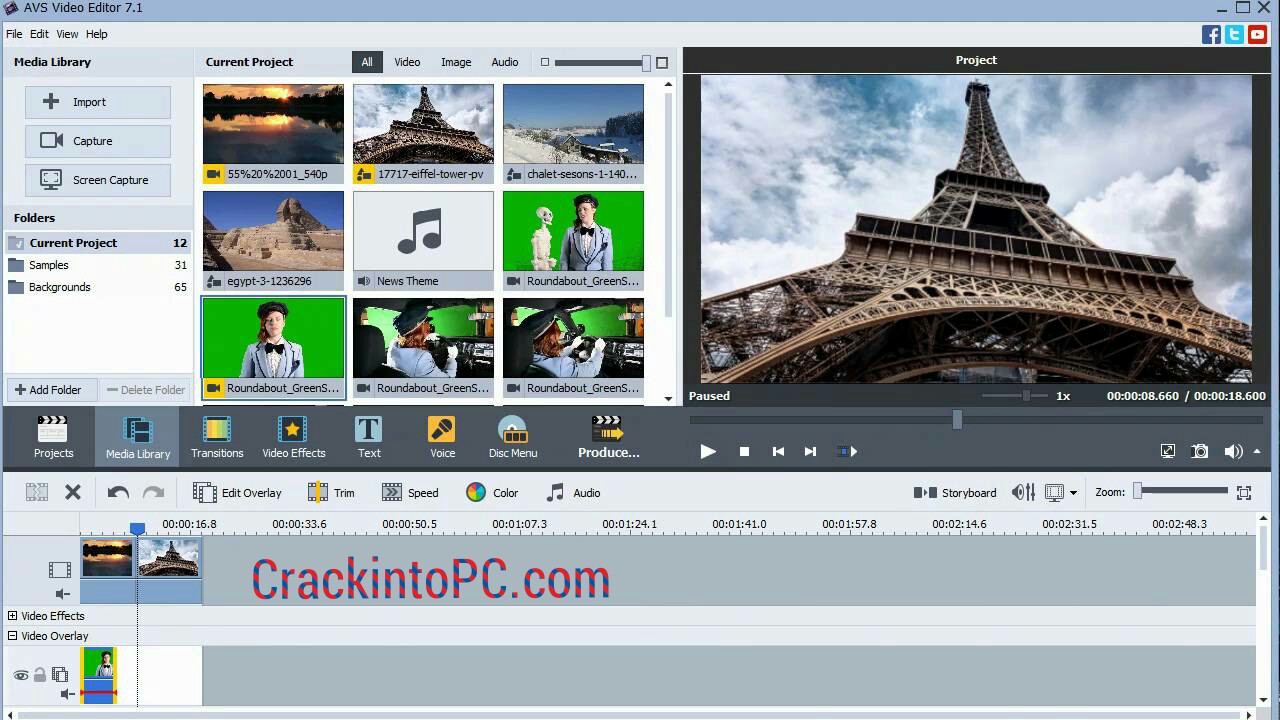The width and height of the screenshot is (1280, 720).
Task: Open the Facebook link icon
Action: point(1211,34)
